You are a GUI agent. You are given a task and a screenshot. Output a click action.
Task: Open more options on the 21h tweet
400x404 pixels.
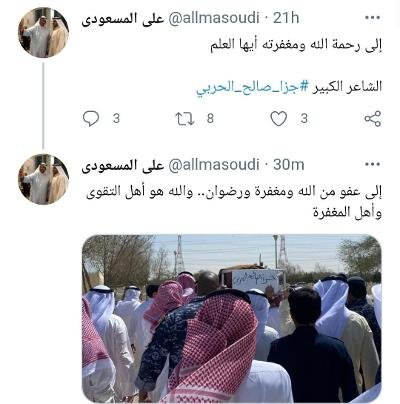[x=373, y=17]
